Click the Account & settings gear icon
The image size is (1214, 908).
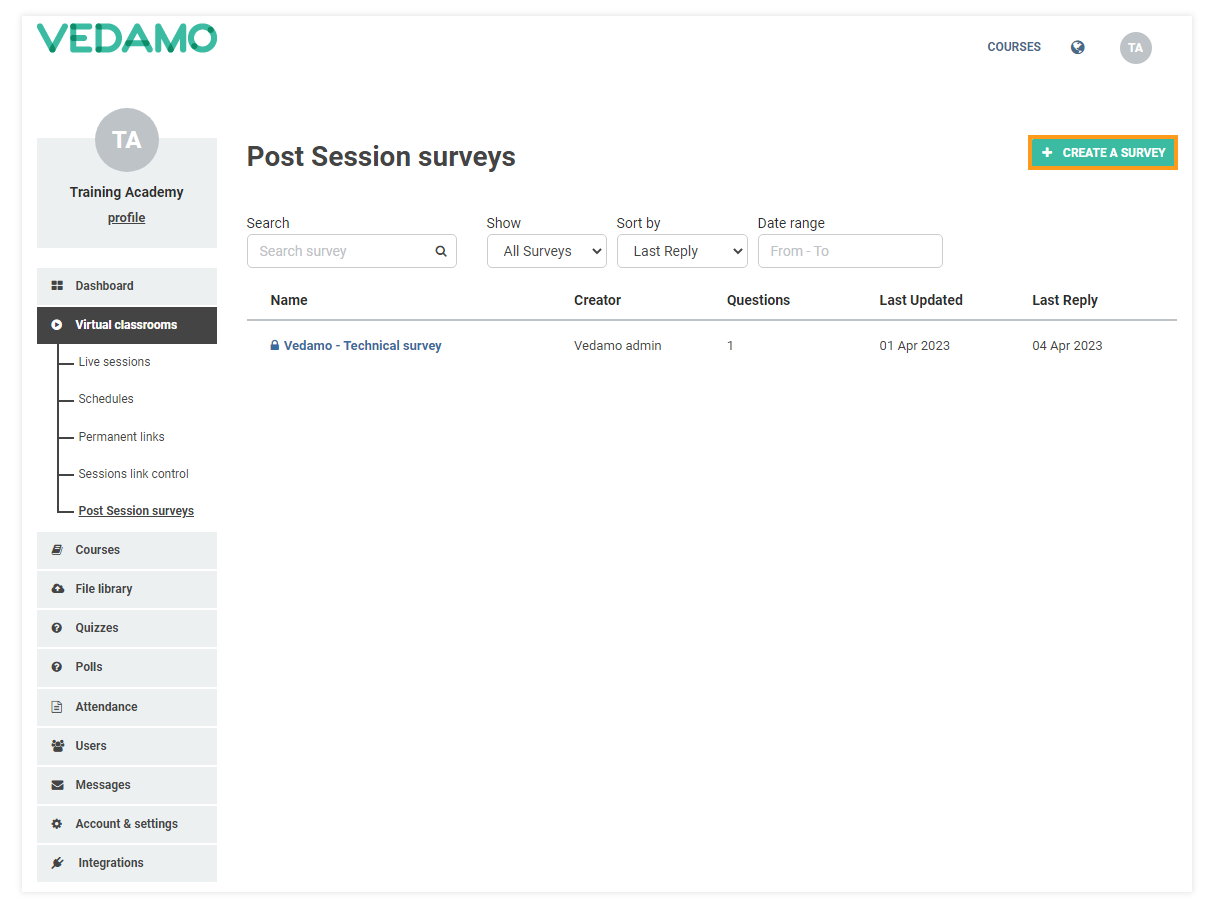click(57, 824)
